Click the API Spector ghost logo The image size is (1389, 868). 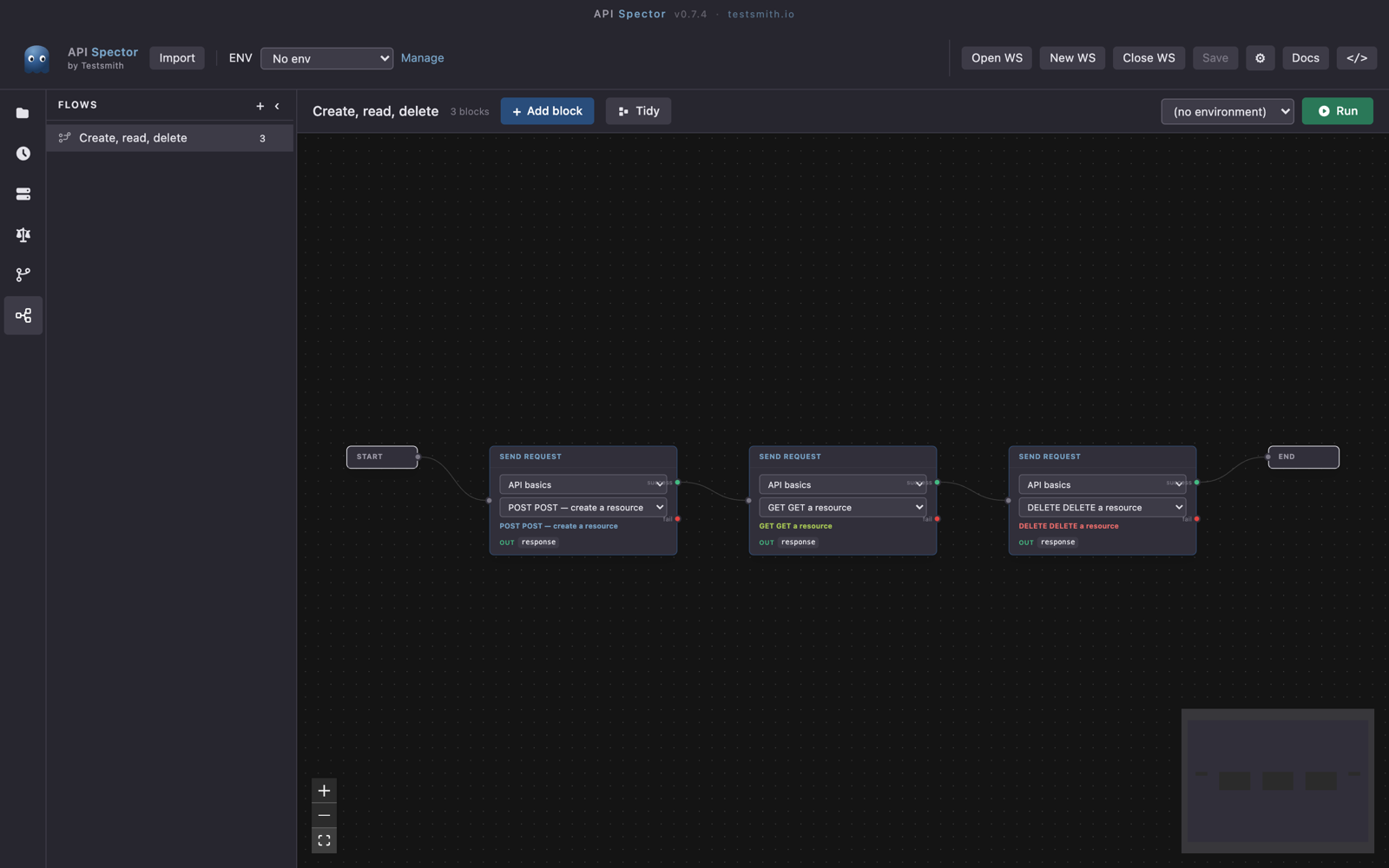coord(36,58)
